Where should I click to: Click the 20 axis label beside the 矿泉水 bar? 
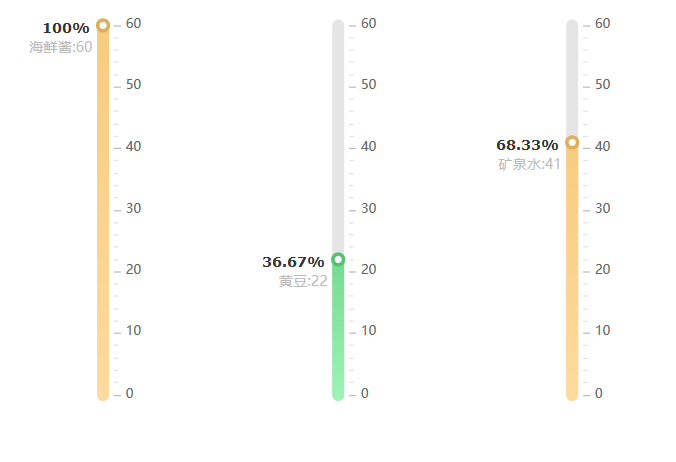pyautogui.click(x=602, y=269)
